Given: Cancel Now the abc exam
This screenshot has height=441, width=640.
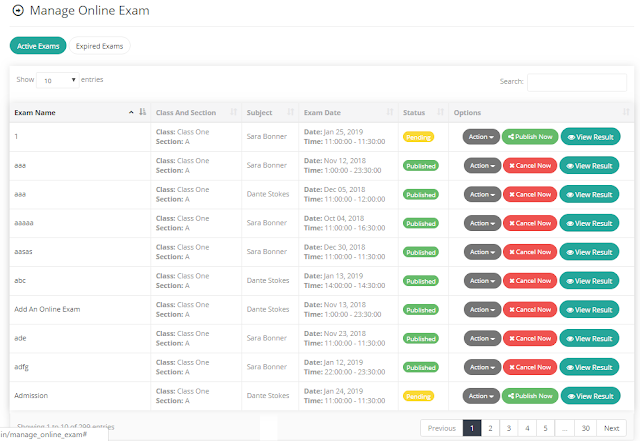Looking at the screenshot, I should [530, 281].
